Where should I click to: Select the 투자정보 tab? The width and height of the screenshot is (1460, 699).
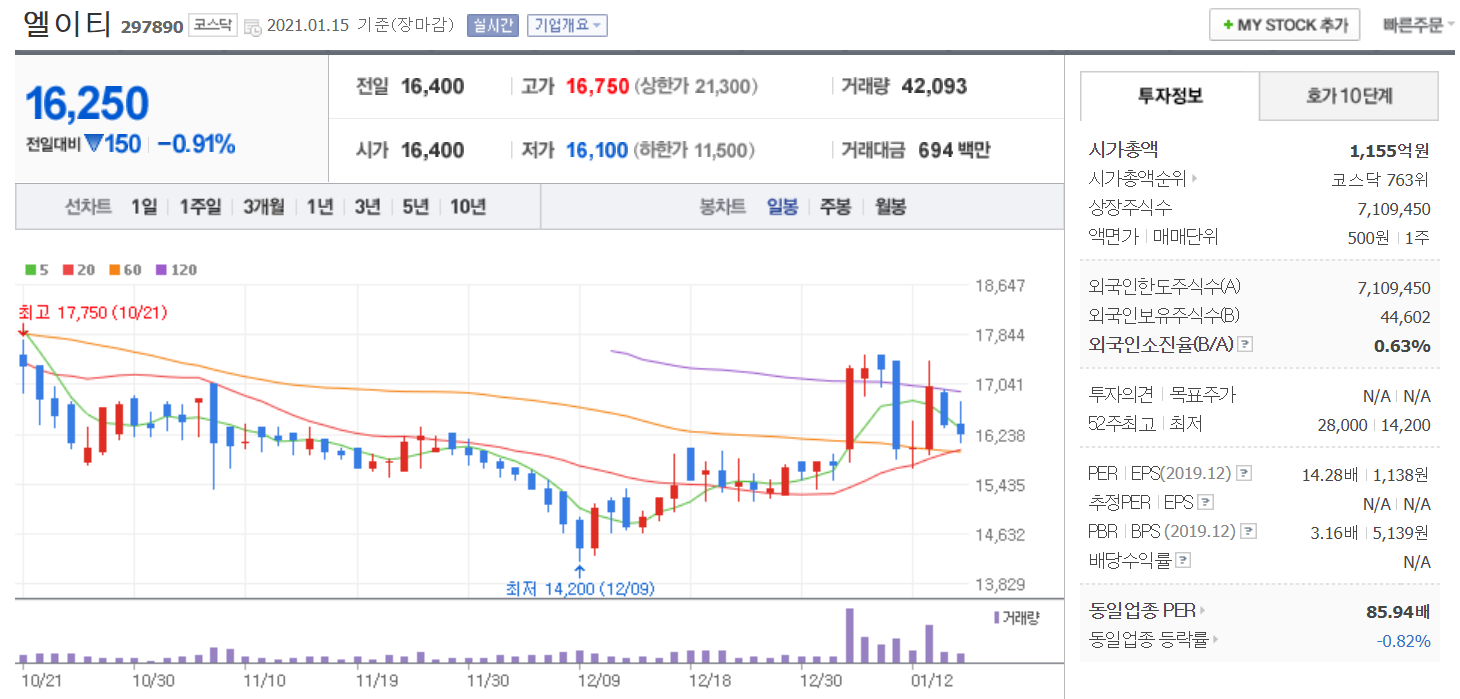pos(1170,96)
